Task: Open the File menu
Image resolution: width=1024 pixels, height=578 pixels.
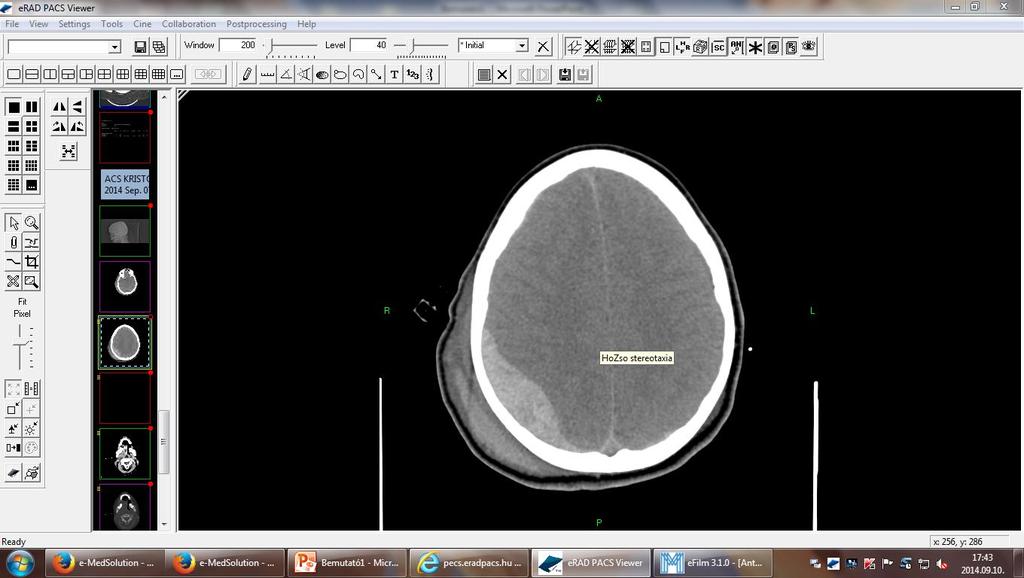Action: pyautogui.click(x=12, y=24)
